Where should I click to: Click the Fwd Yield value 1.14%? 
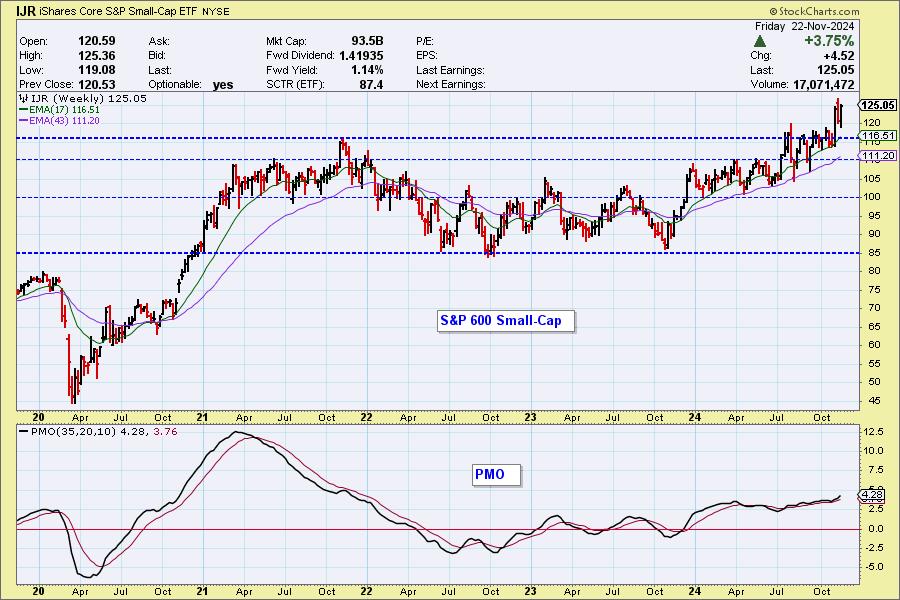tap(367, 69)
